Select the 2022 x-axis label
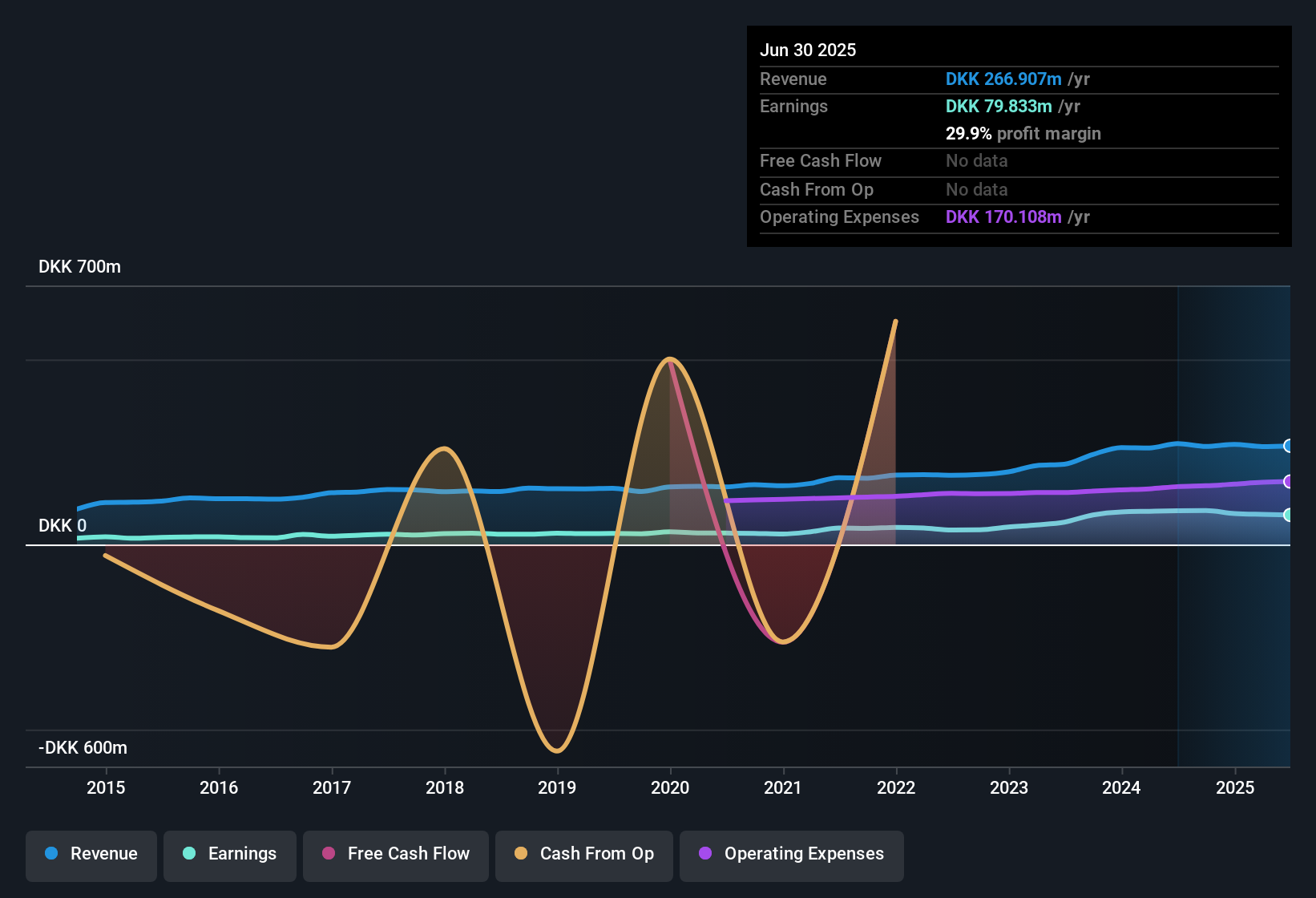Screen dimensions: 1316x898 pyautogui.click(x=896, y=788)
